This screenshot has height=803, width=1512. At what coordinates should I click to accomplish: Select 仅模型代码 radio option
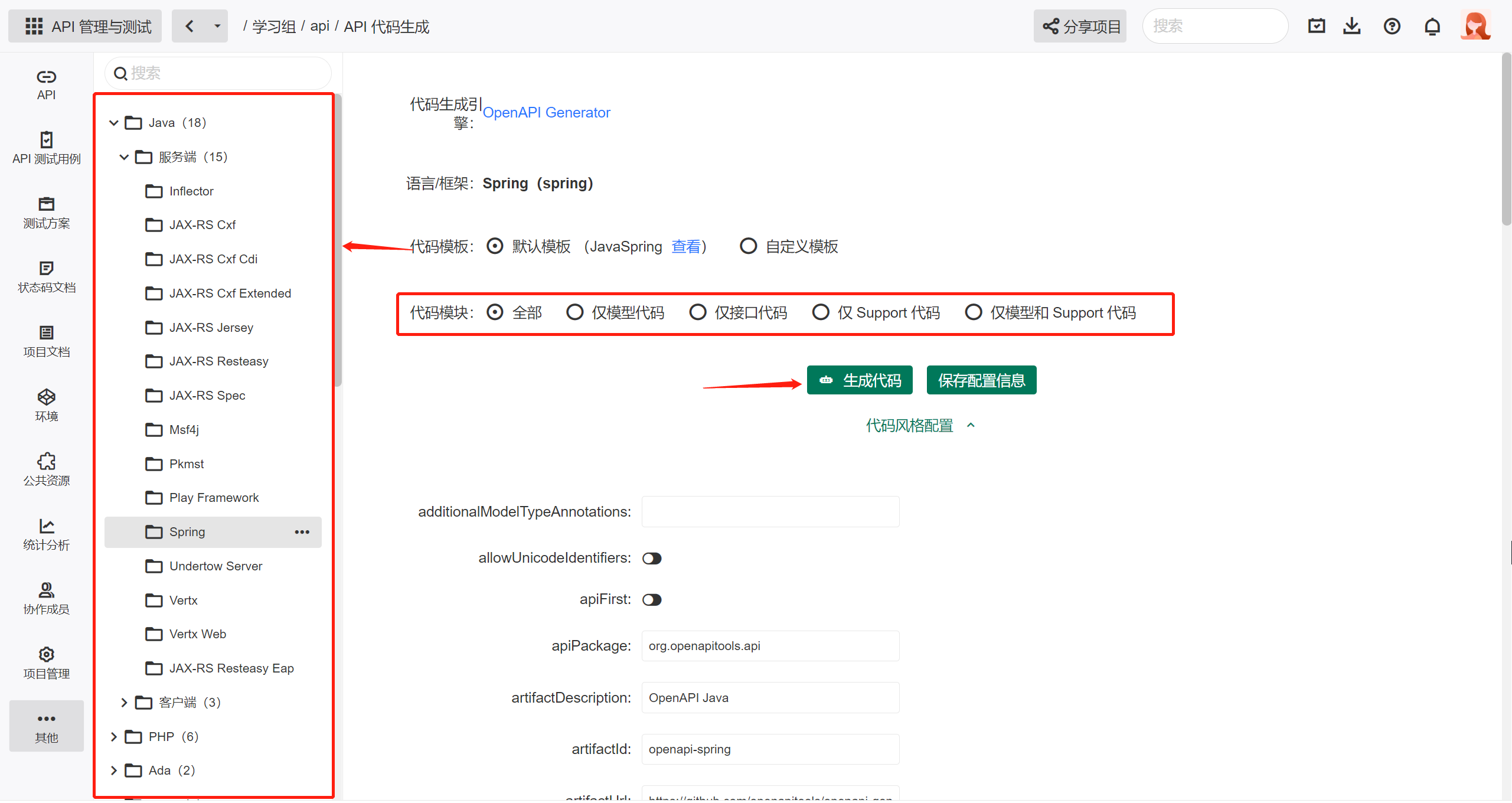pyautogui.click(x=575, y=312)
